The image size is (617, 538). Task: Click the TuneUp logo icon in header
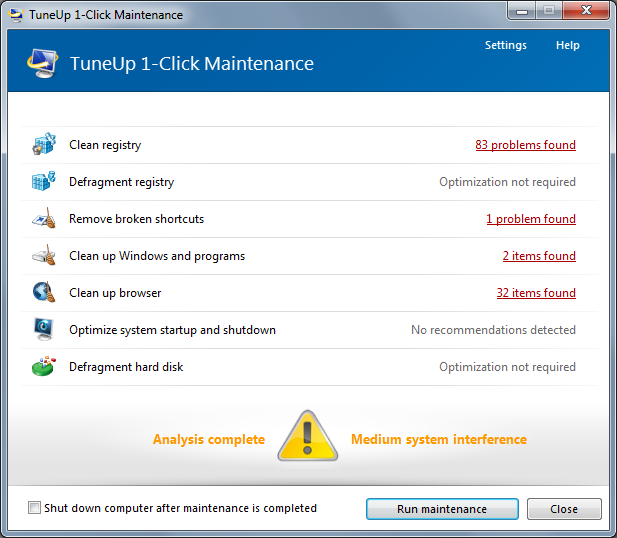point(42,64)
